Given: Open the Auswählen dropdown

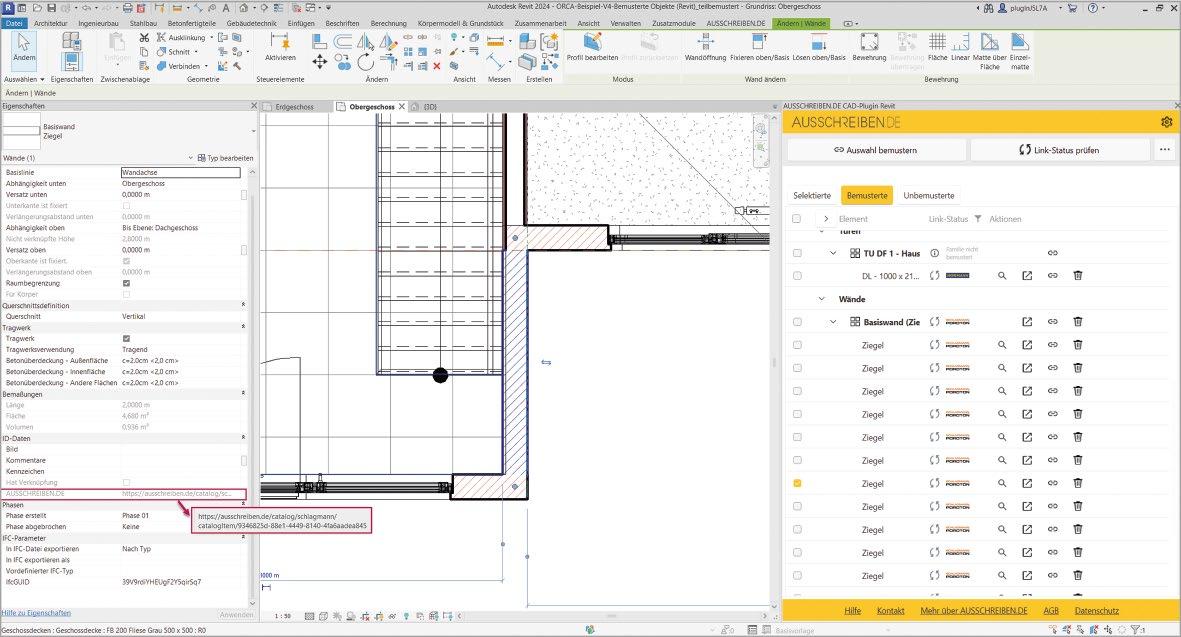Looking at the screenshot, I should point(24,79).
